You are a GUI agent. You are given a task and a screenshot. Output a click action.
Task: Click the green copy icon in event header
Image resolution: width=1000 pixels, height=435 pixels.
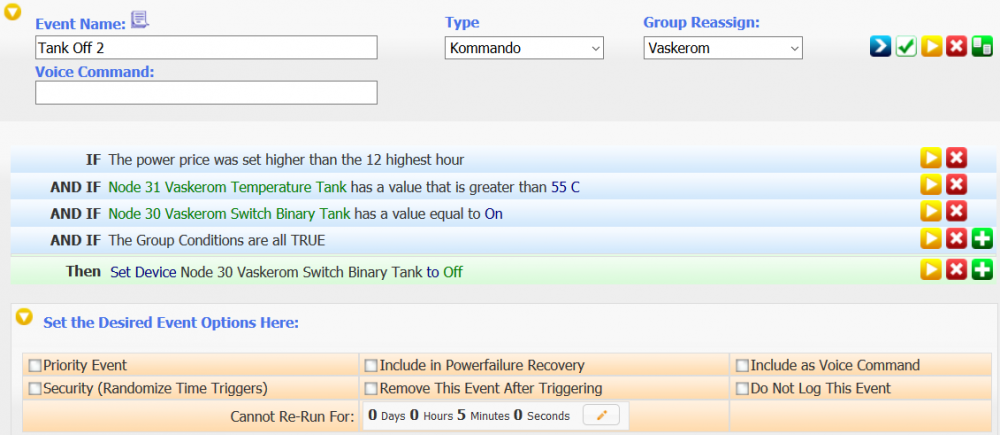click(982, 47)
